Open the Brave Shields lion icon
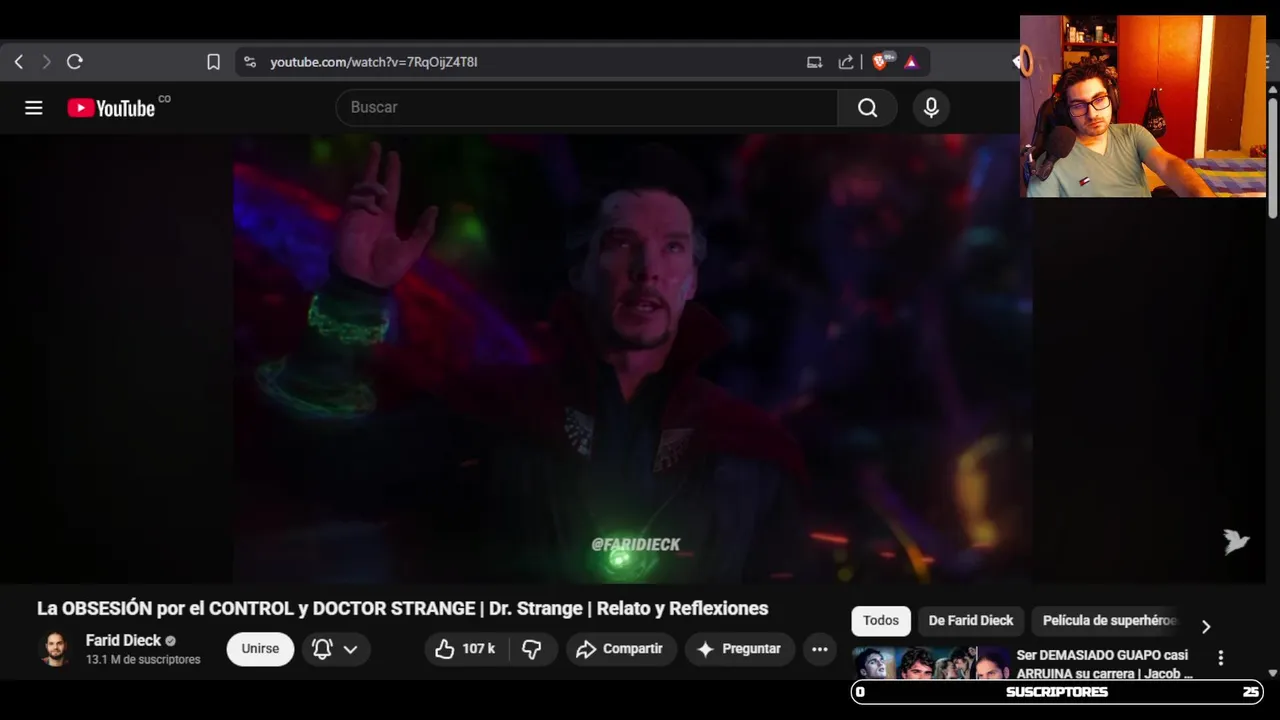 (x=881, y=62)
